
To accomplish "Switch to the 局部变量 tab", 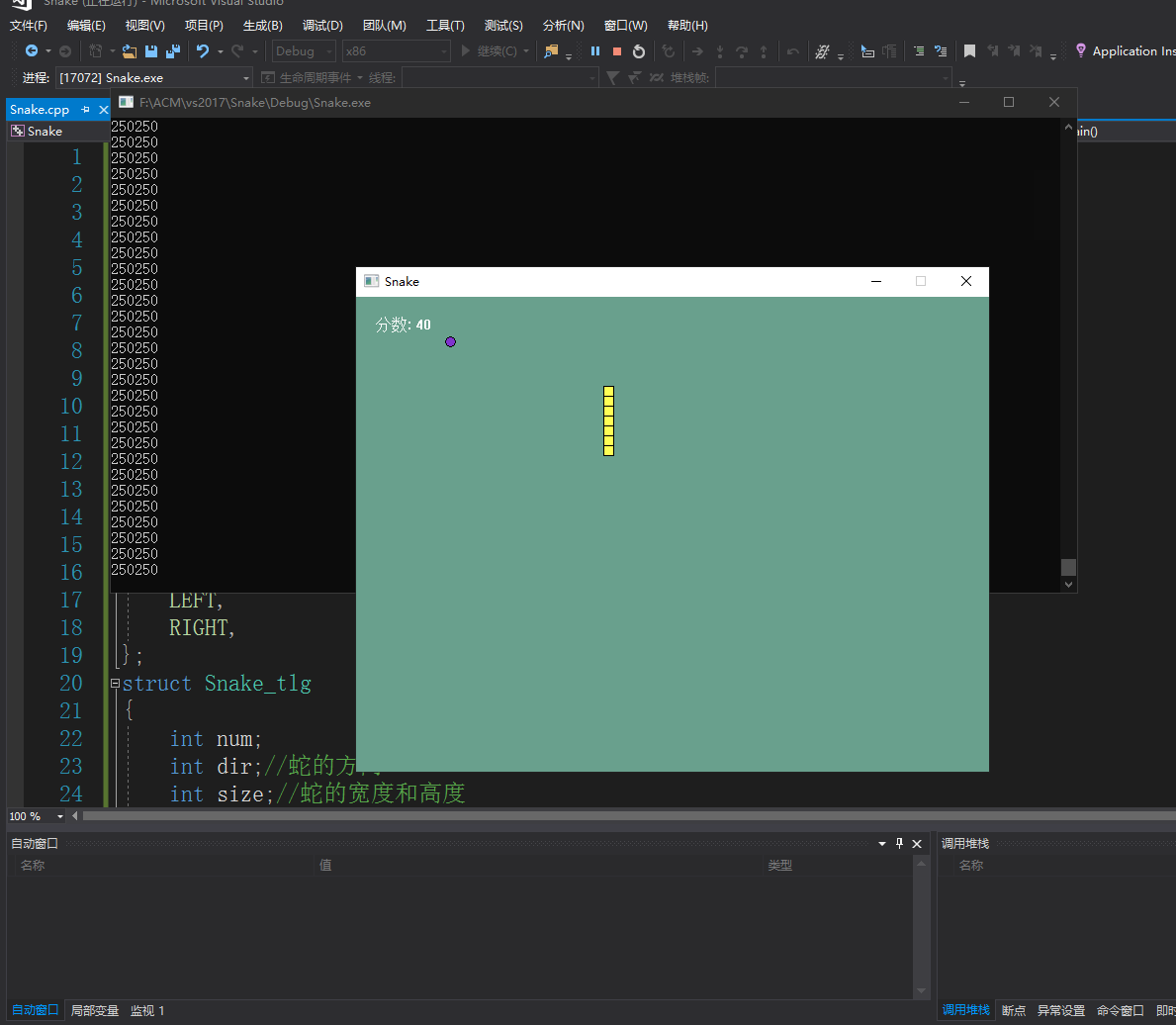I will [x=94, y=1010].
